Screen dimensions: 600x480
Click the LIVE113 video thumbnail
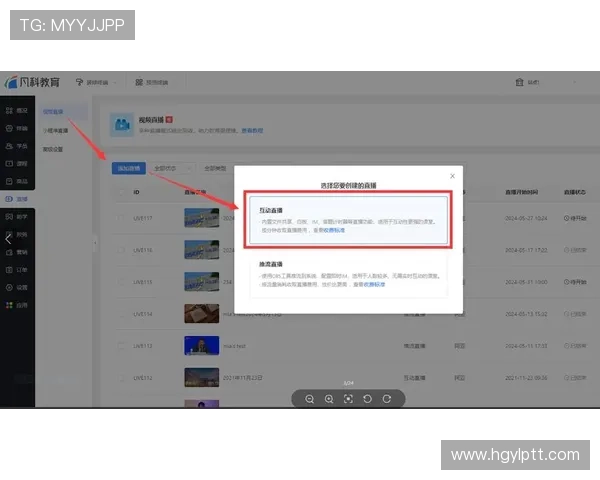click(x=201, y=345)
